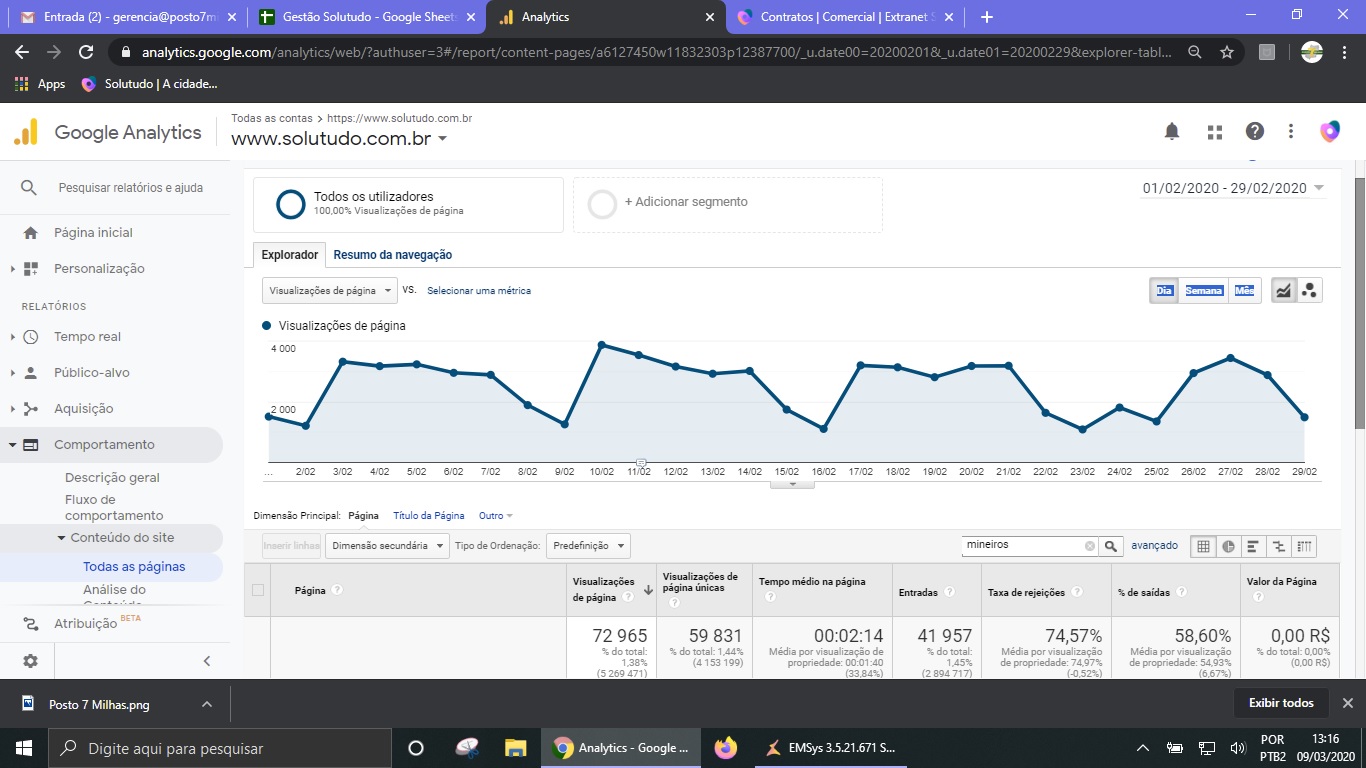The height and width of the screenshot is (768, 1366).
Task: Tick the checkbox in the table header
Action: click(258, 590)
